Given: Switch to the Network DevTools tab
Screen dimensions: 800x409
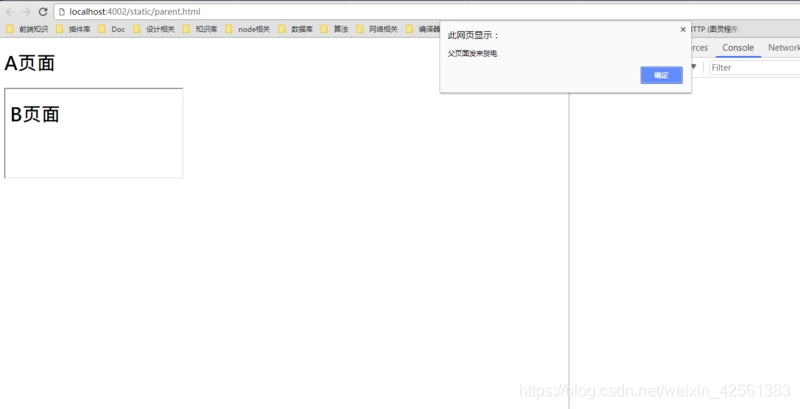Looking at the screenshot, I should [784, 47].
